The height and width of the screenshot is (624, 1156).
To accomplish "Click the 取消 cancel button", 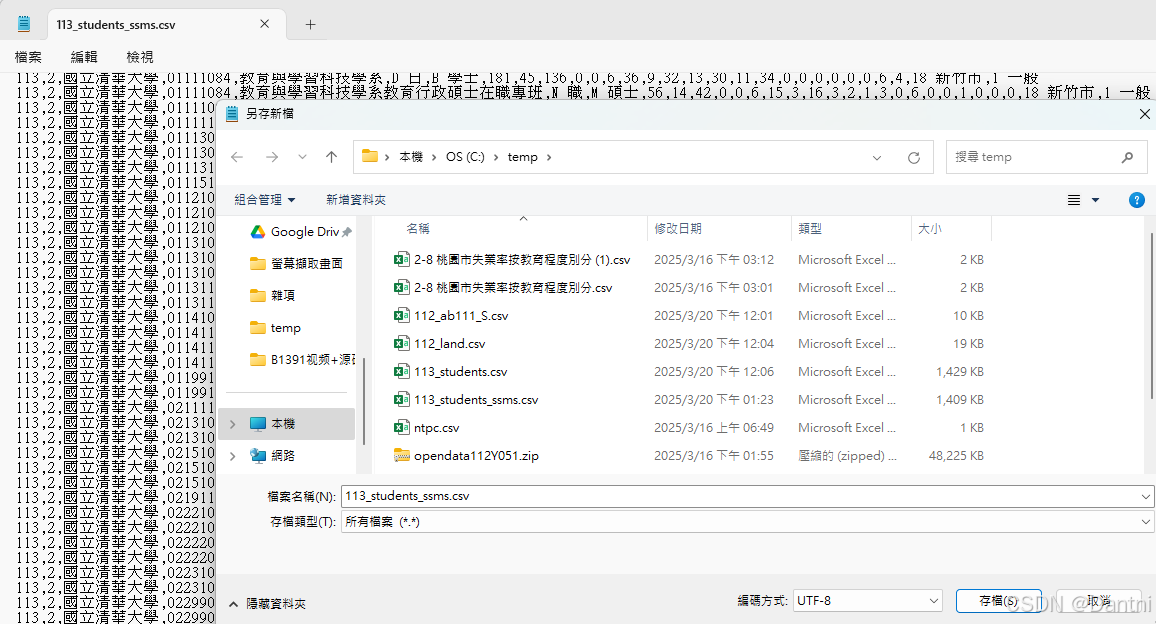I will click(x=1099, y=601).
